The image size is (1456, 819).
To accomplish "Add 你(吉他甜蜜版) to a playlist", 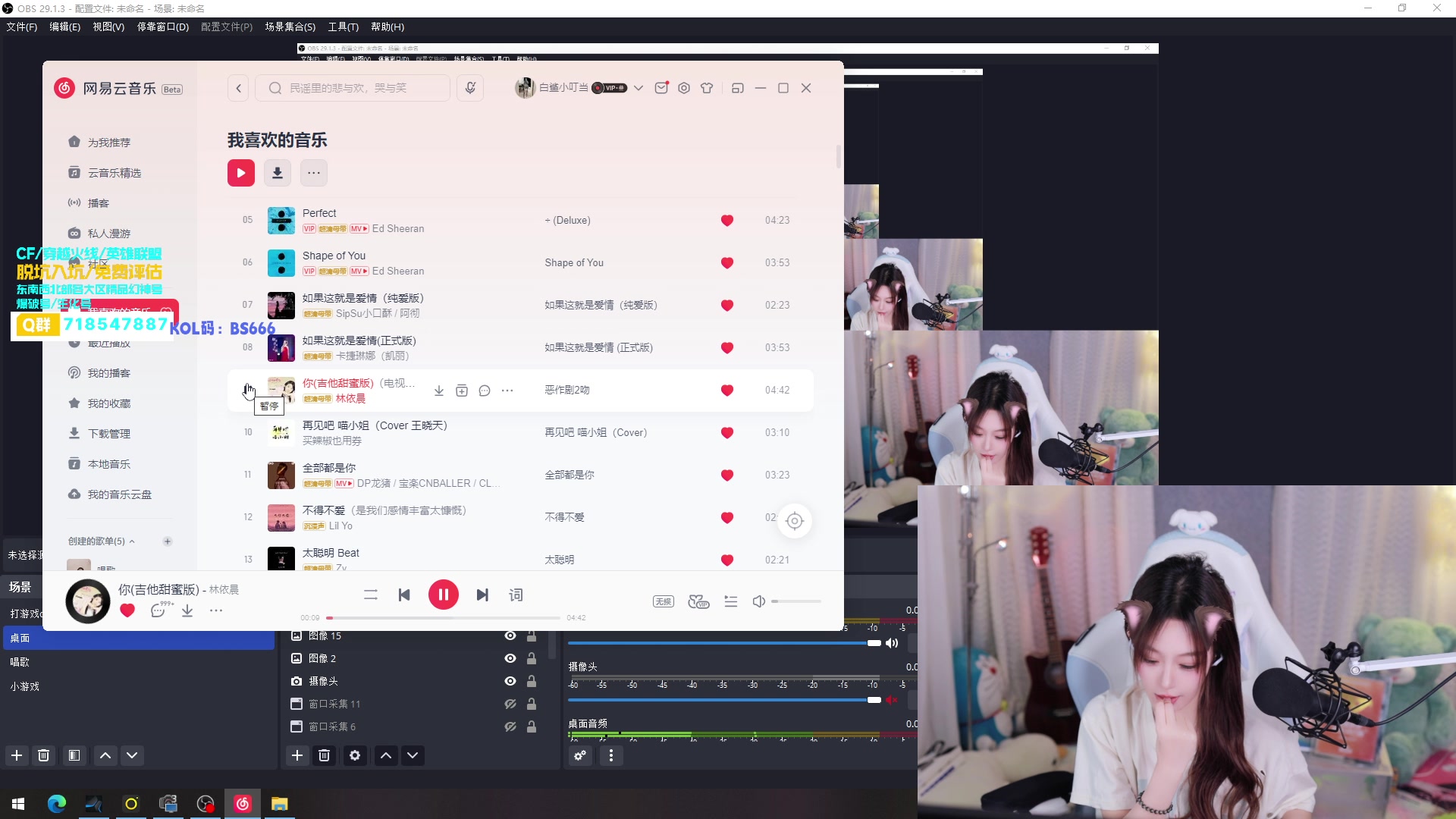I will pos(462,391).
